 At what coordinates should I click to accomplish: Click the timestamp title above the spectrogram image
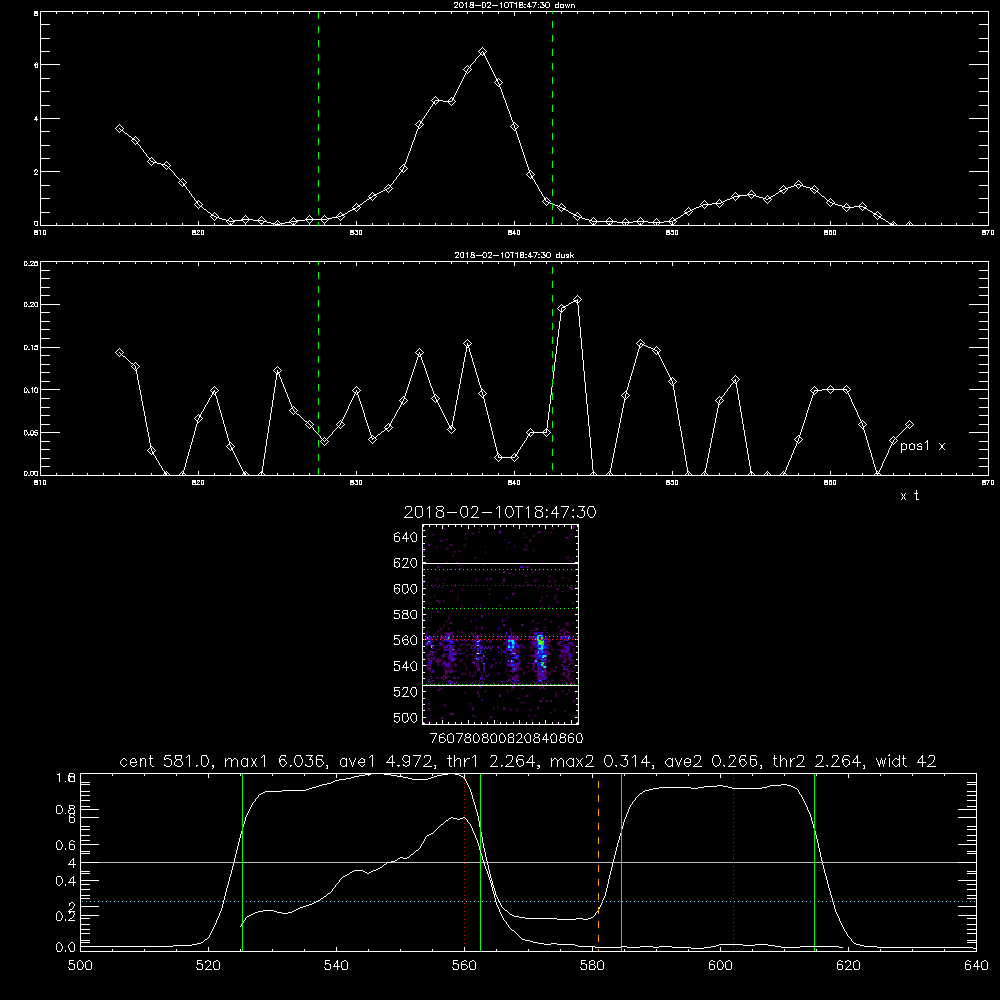500,512
